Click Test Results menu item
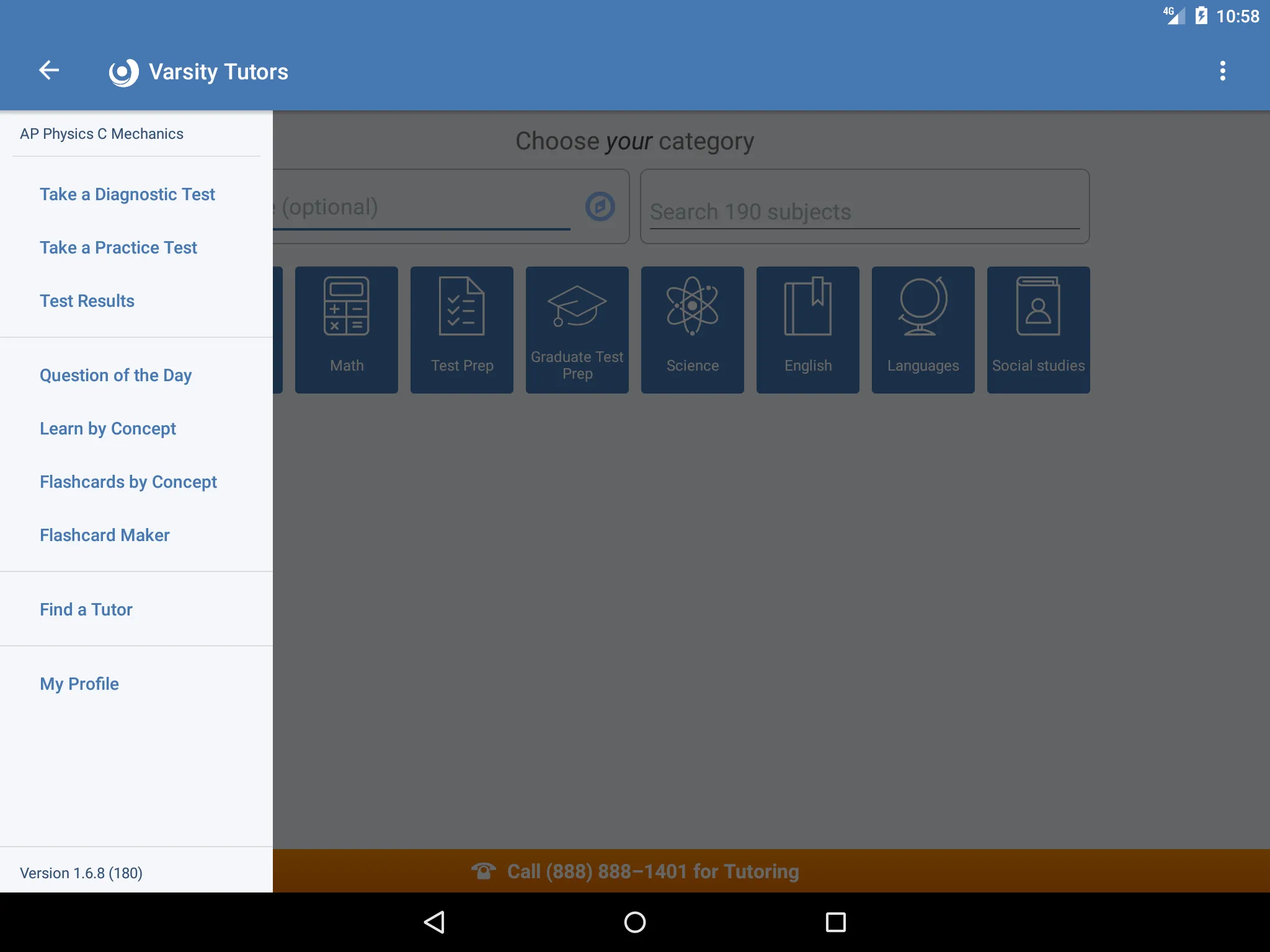Screen dimensions: 1270x952 86,300
